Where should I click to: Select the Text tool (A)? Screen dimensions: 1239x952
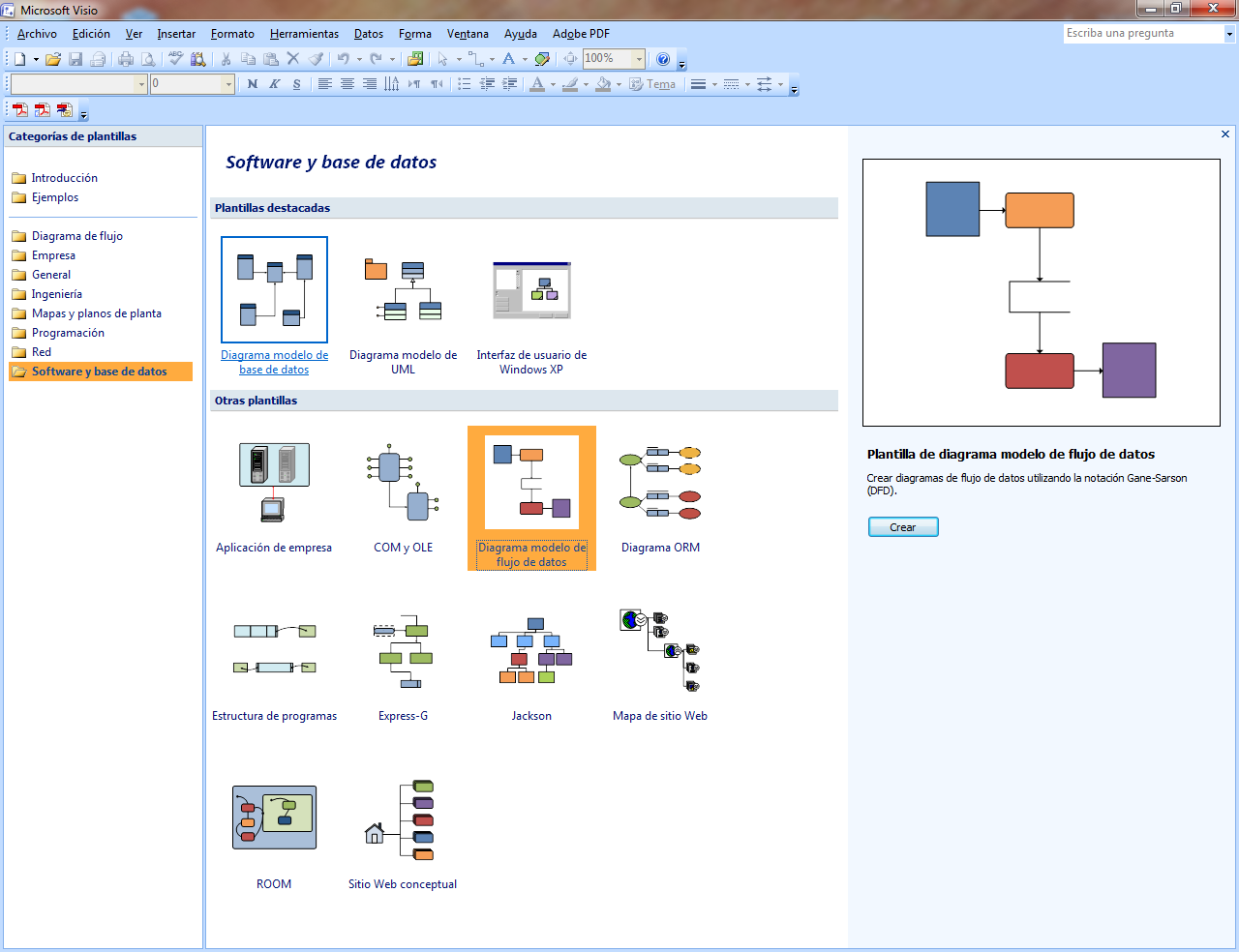pos(509,59)
